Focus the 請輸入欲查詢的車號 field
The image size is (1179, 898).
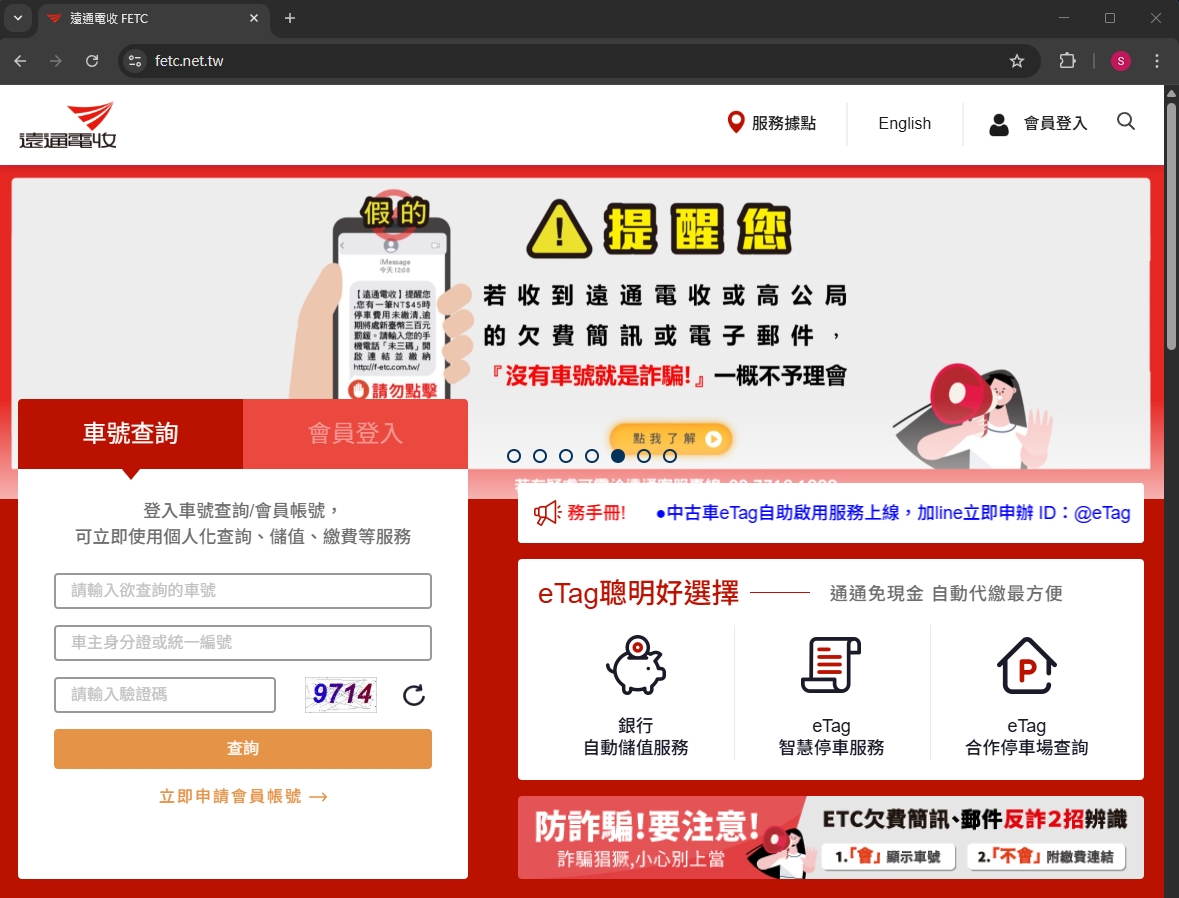243,590
